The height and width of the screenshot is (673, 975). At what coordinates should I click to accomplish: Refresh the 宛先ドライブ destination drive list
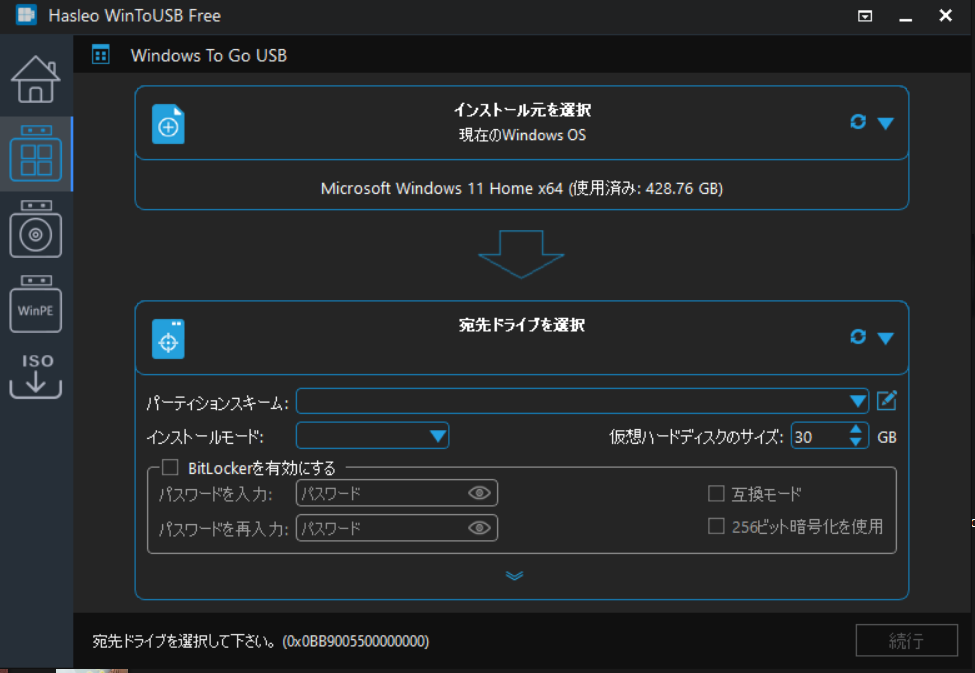pos(858,338)
